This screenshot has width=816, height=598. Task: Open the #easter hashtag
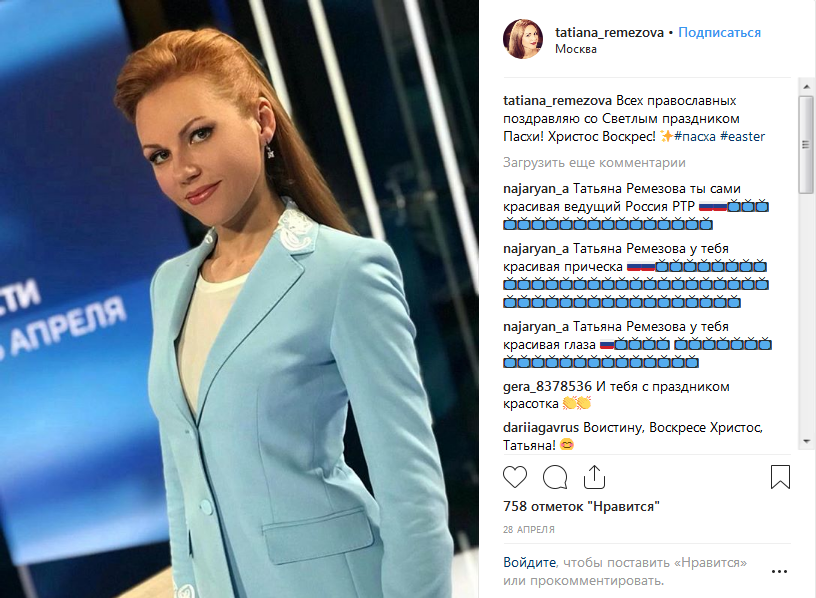(x=743, y=137)
